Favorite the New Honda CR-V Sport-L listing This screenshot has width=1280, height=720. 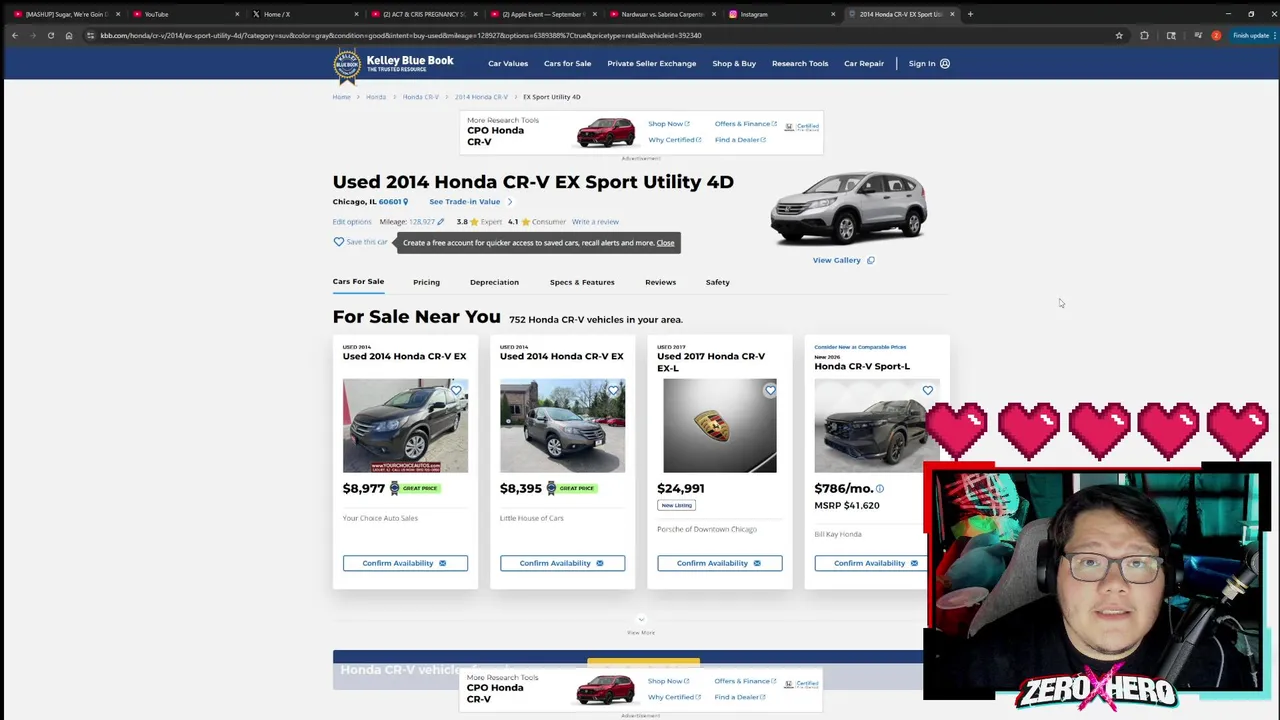coord(927,390)
